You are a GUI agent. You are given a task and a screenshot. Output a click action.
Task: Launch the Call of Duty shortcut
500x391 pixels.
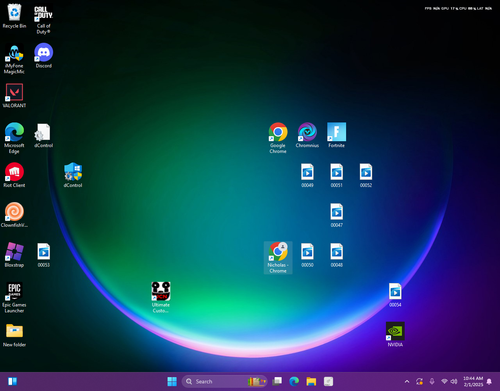[x=43, y=19]
